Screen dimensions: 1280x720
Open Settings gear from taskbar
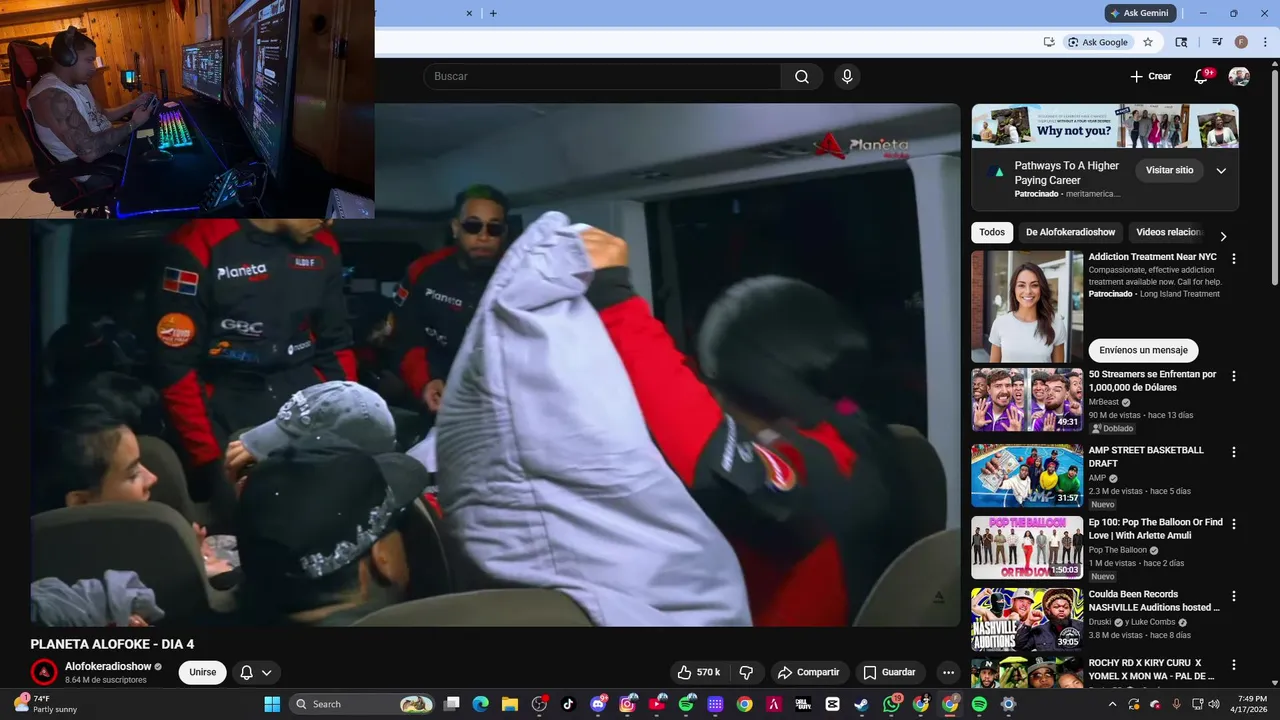(1008, 704)
